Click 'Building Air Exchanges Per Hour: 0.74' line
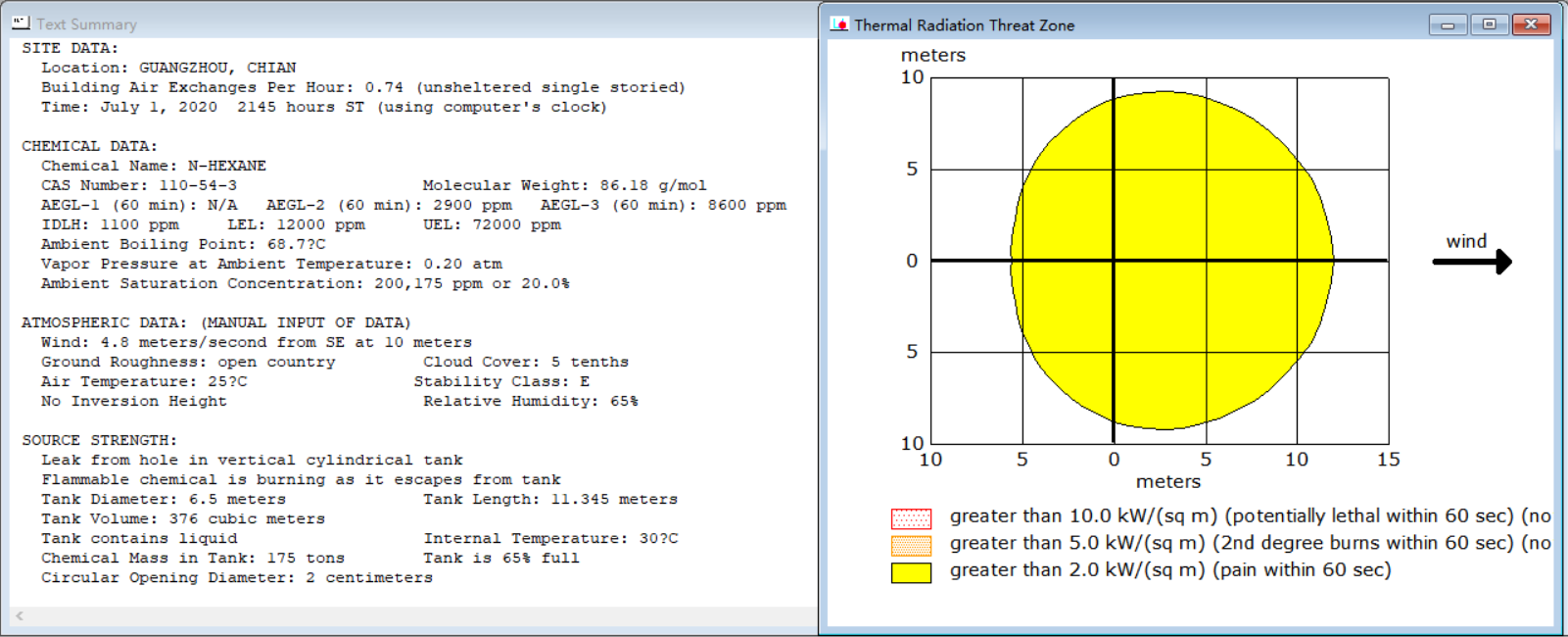1568x637 pixels. [x=363, y=87]
